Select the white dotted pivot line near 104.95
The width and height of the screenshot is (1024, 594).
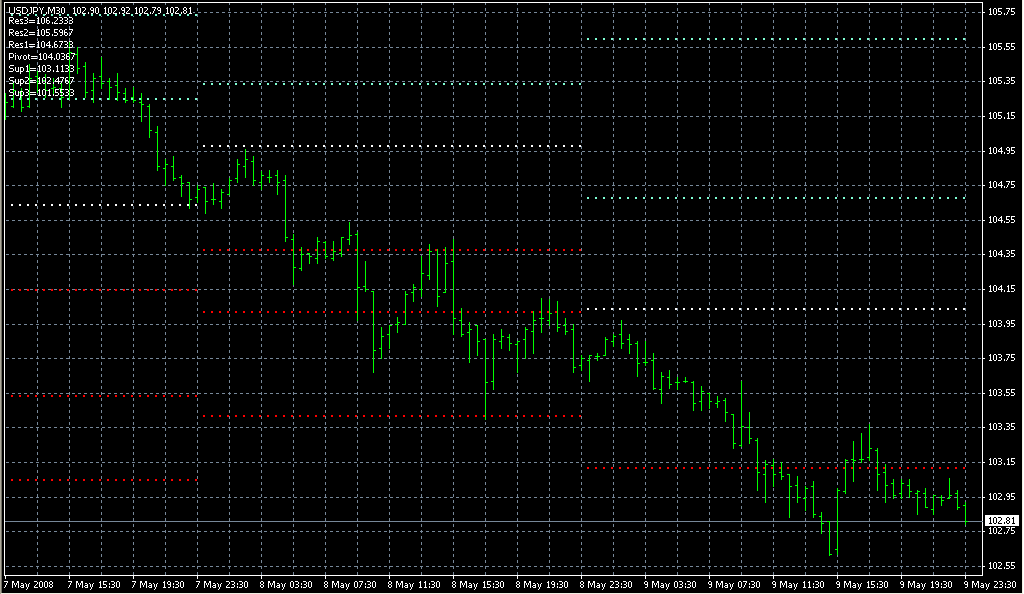click(390, 147)
